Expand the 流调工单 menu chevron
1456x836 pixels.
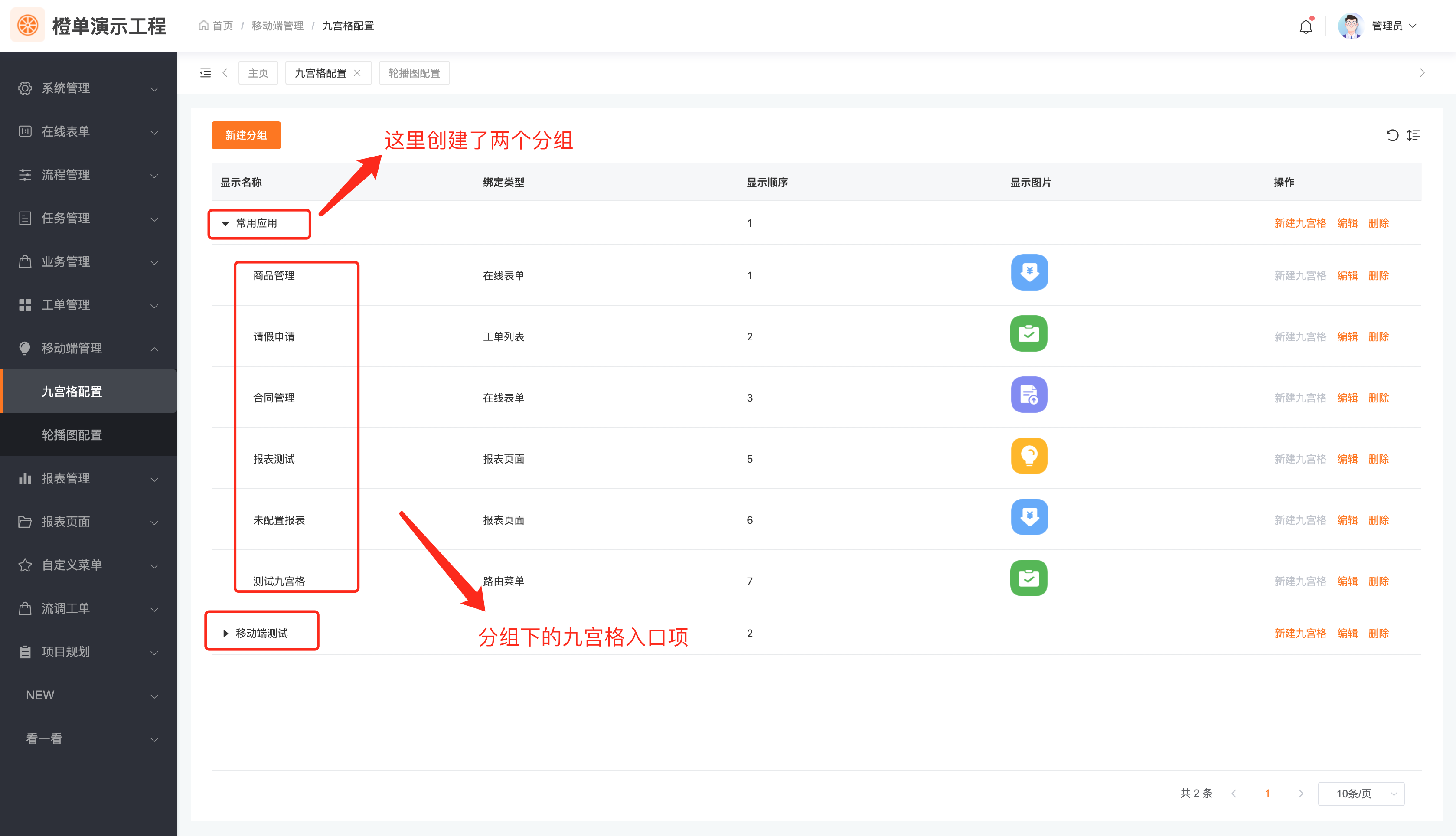154,609
